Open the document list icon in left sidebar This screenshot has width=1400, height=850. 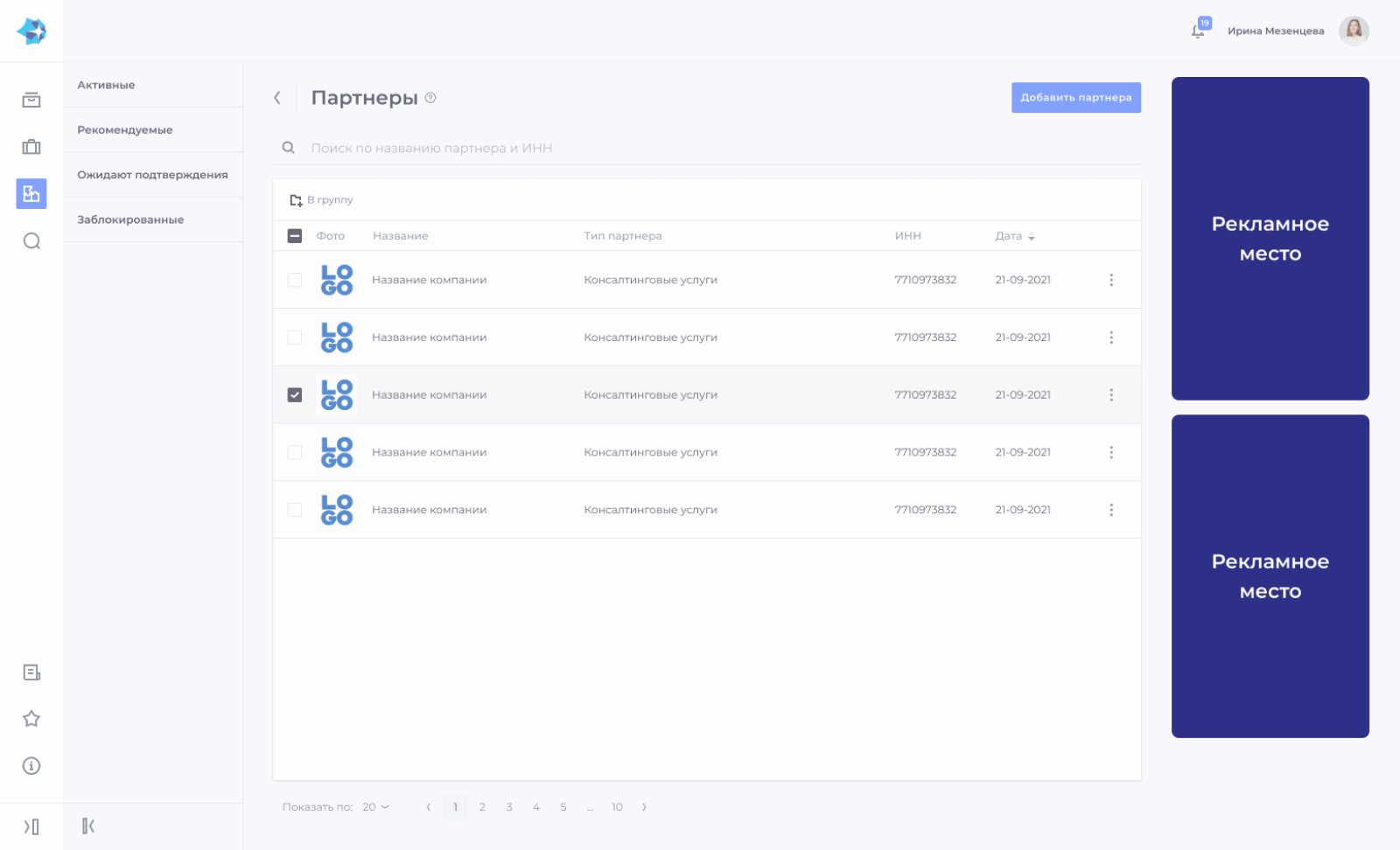(x=31, y=672)
